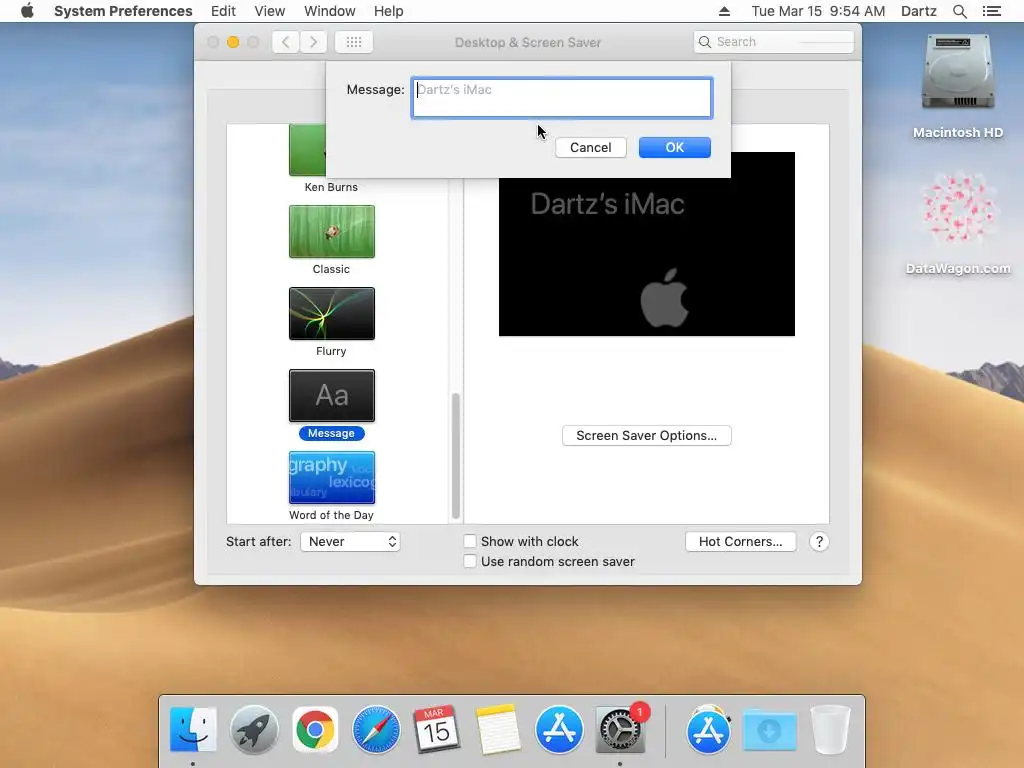The height and width of the screenshot is (768, 1024).
Task: Click the date and time in menu bar
Action: (x=818, y=11)
